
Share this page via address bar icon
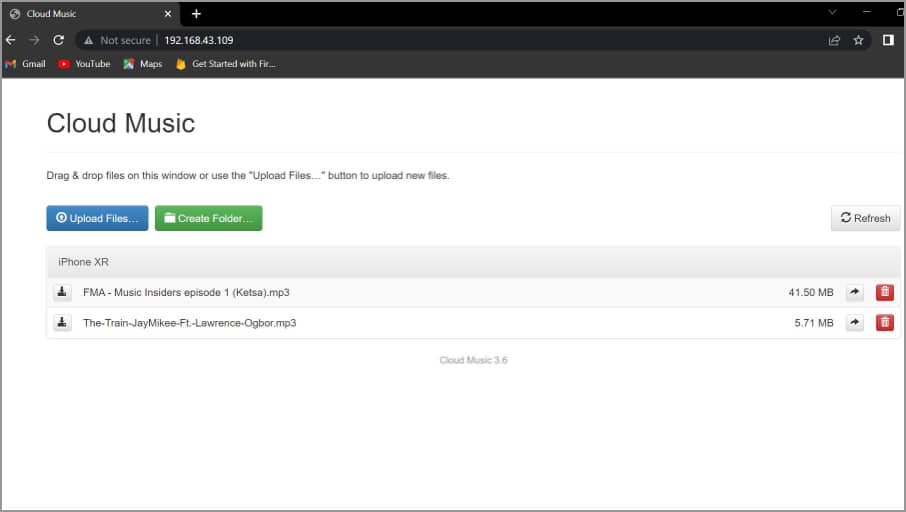pyautogui.click(x=834, y=40)
